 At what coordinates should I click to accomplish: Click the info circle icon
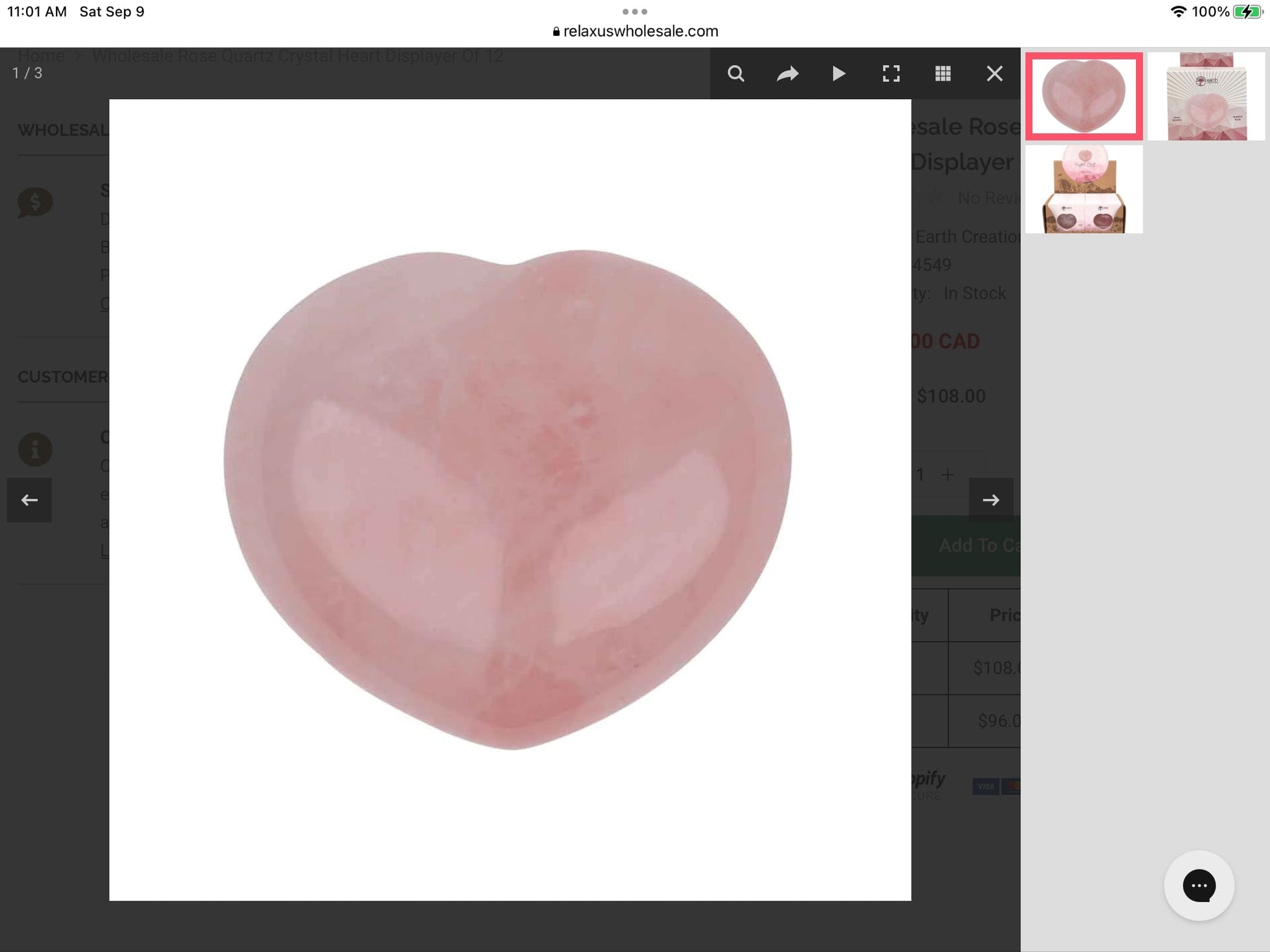click(35, 449)
